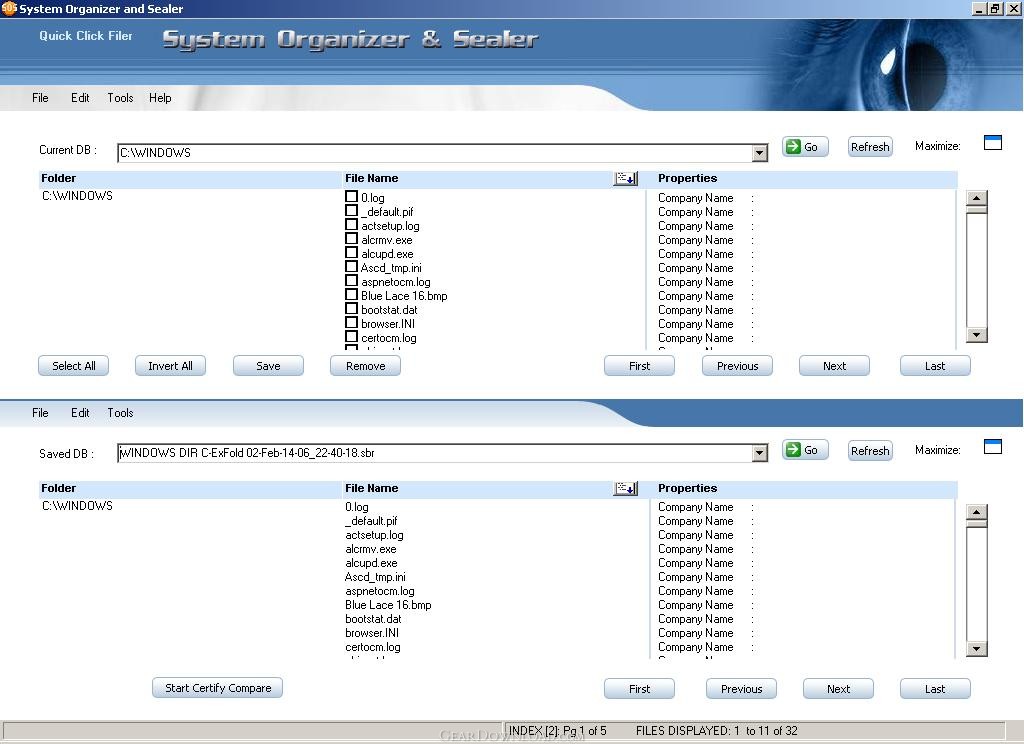Viewport: 1024px width, 744px height.
Task: Select bootstat.dat in the saved DB list
Action: (373, 619)
